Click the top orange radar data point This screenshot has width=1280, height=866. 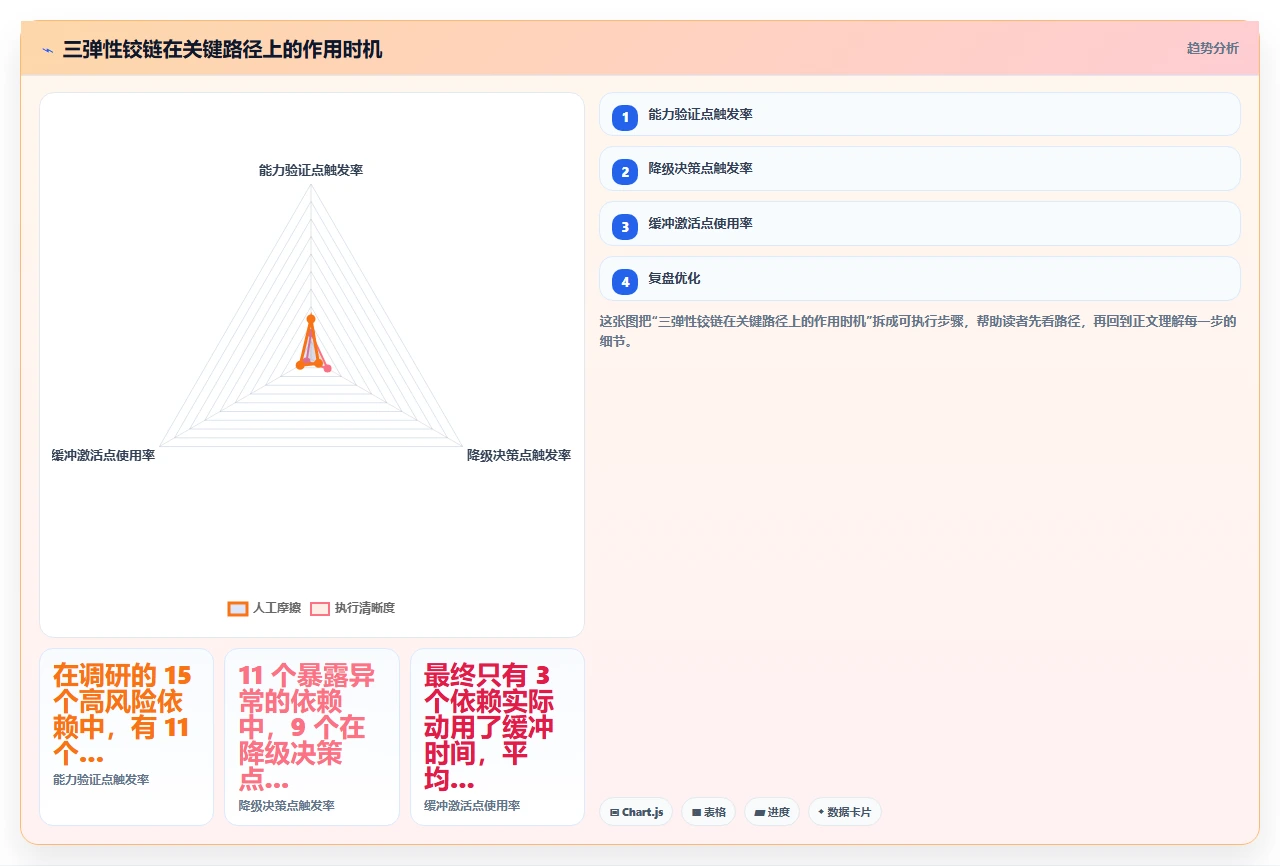click(311, 319)
